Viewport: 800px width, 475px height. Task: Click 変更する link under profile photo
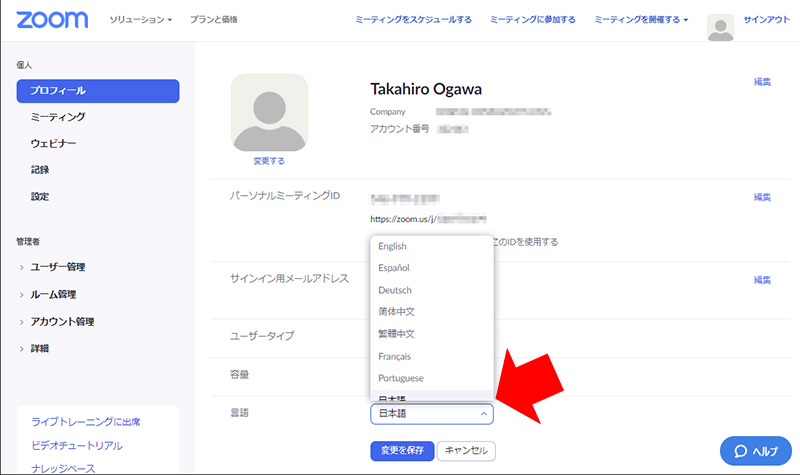[x=269, y=160]
